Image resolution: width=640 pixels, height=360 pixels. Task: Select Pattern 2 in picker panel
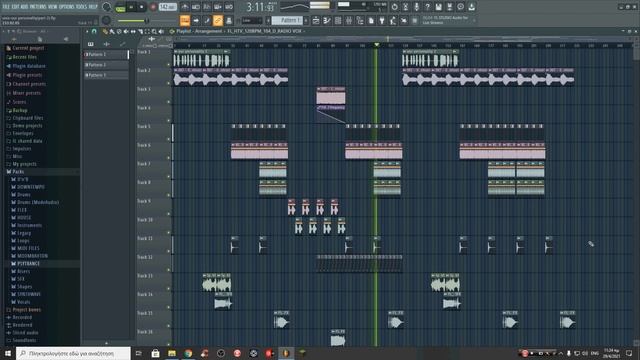click(x=106, y=65)
